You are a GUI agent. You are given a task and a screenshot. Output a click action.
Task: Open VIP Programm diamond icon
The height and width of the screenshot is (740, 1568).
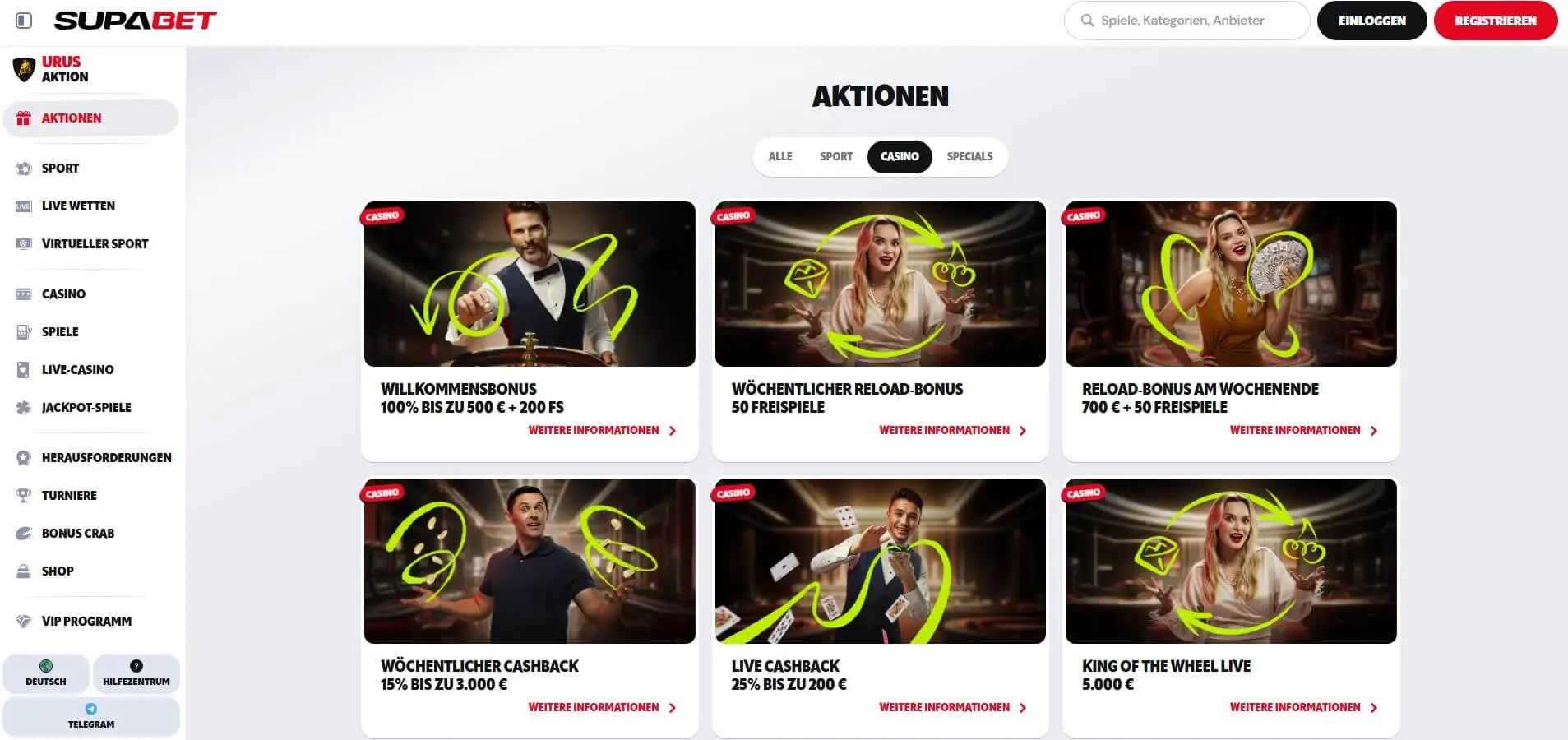click(24, 622)
